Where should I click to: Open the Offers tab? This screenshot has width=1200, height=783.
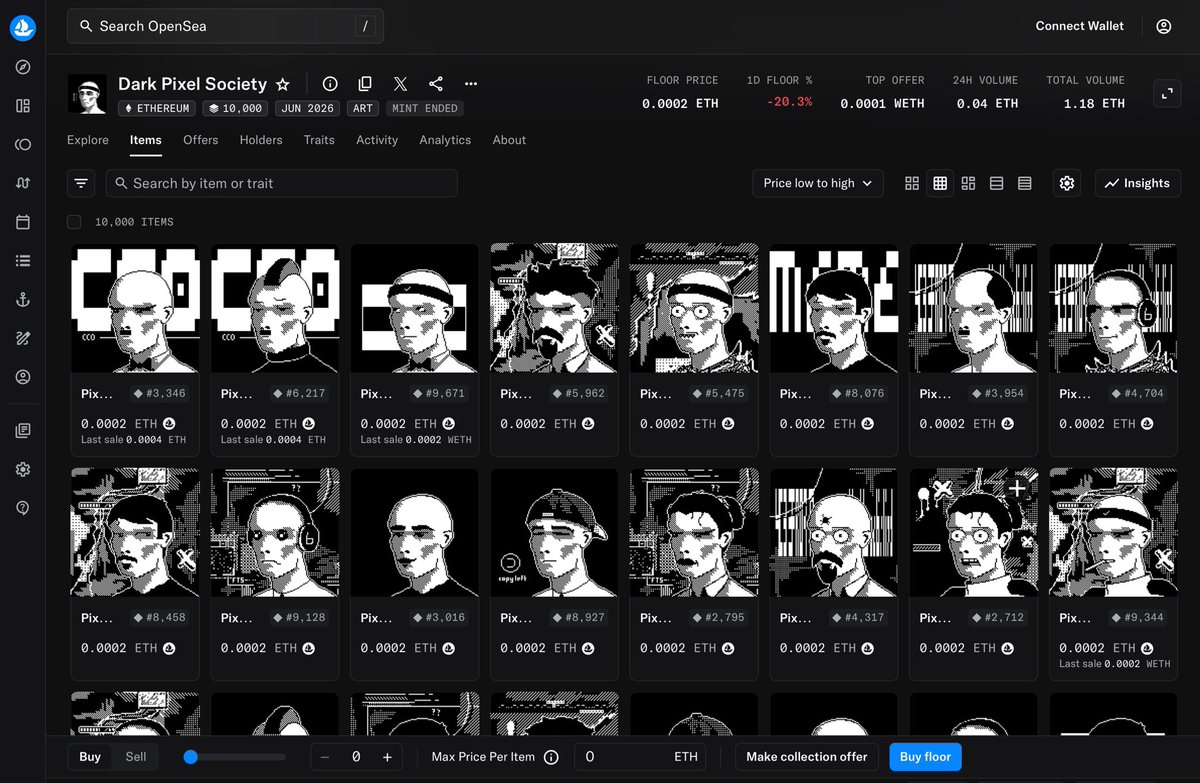point(201,140)
